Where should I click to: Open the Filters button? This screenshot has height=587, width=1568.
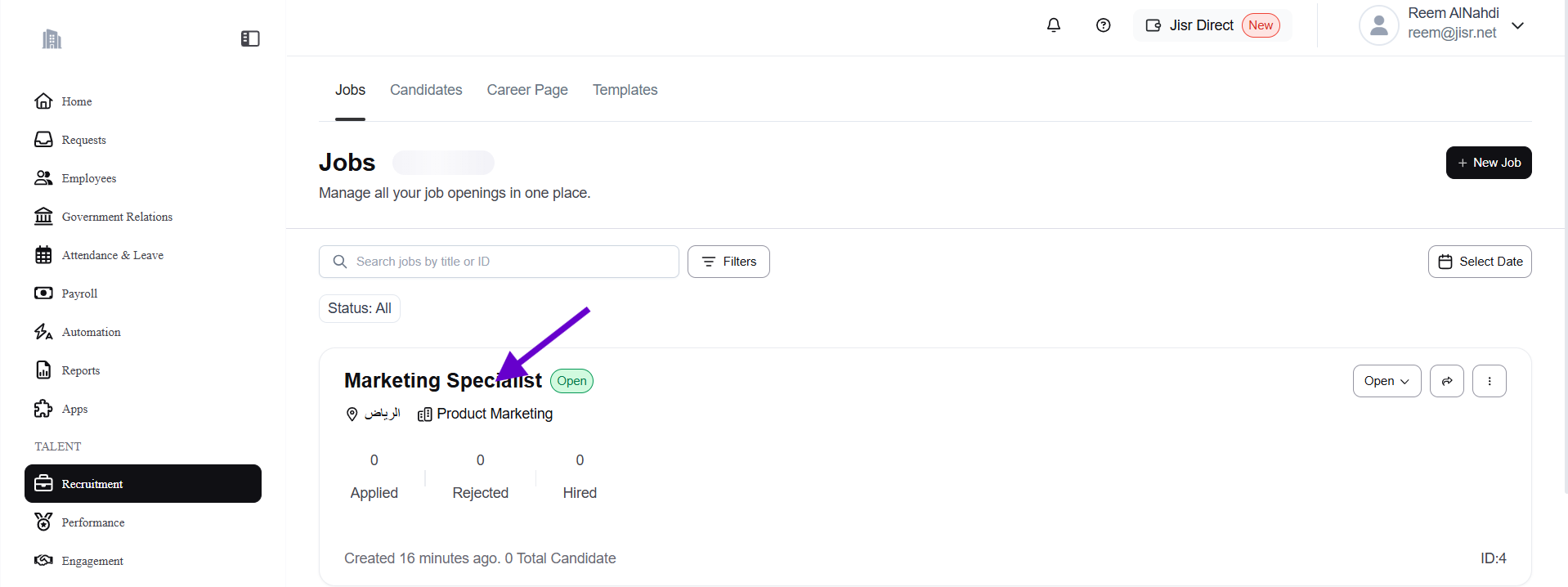tap(728, 262)
